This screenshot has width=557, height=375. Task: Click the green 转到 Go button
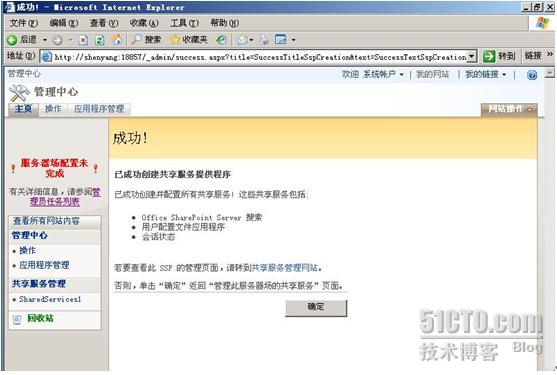tap(499, 56)
